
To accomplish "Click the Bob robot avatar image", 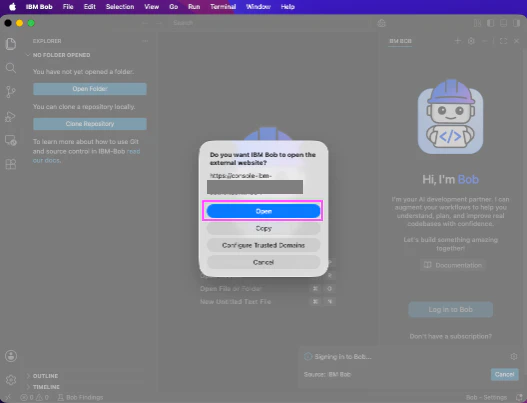I will [450, 117].
